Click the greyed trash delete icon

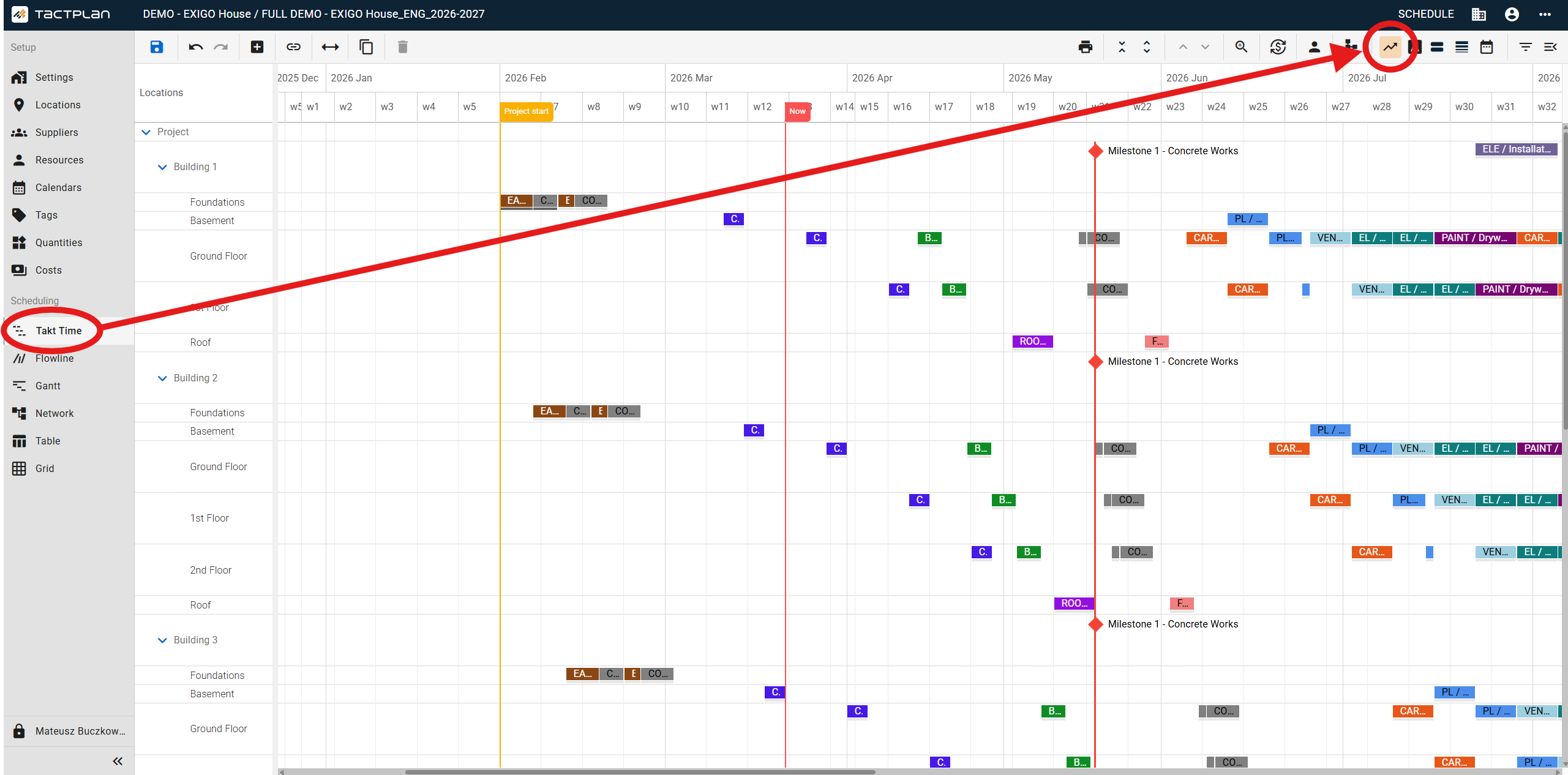pyautogui.click(x=402, y=47)
